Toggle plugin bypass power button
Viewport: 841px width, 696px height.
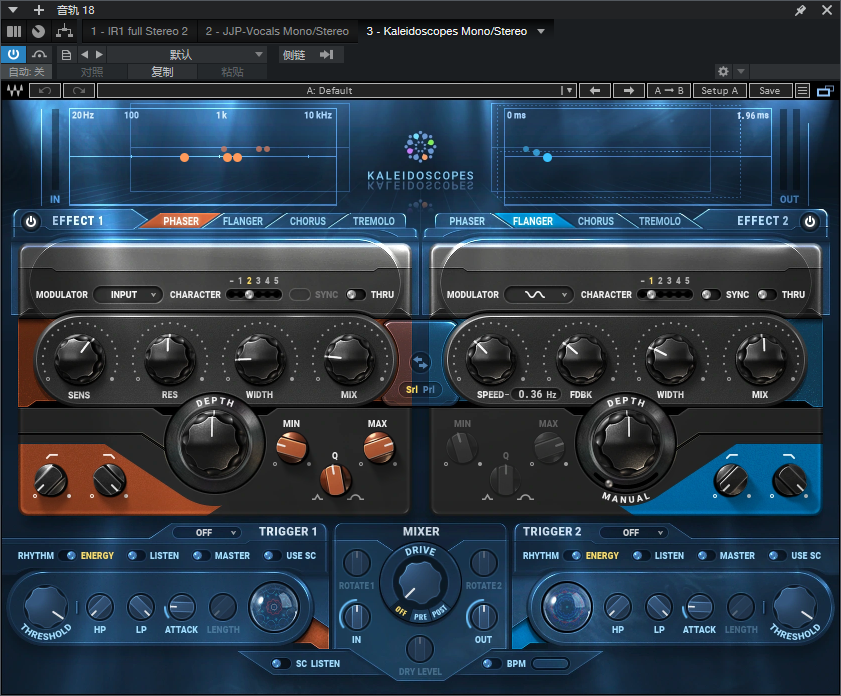(13, 54)
